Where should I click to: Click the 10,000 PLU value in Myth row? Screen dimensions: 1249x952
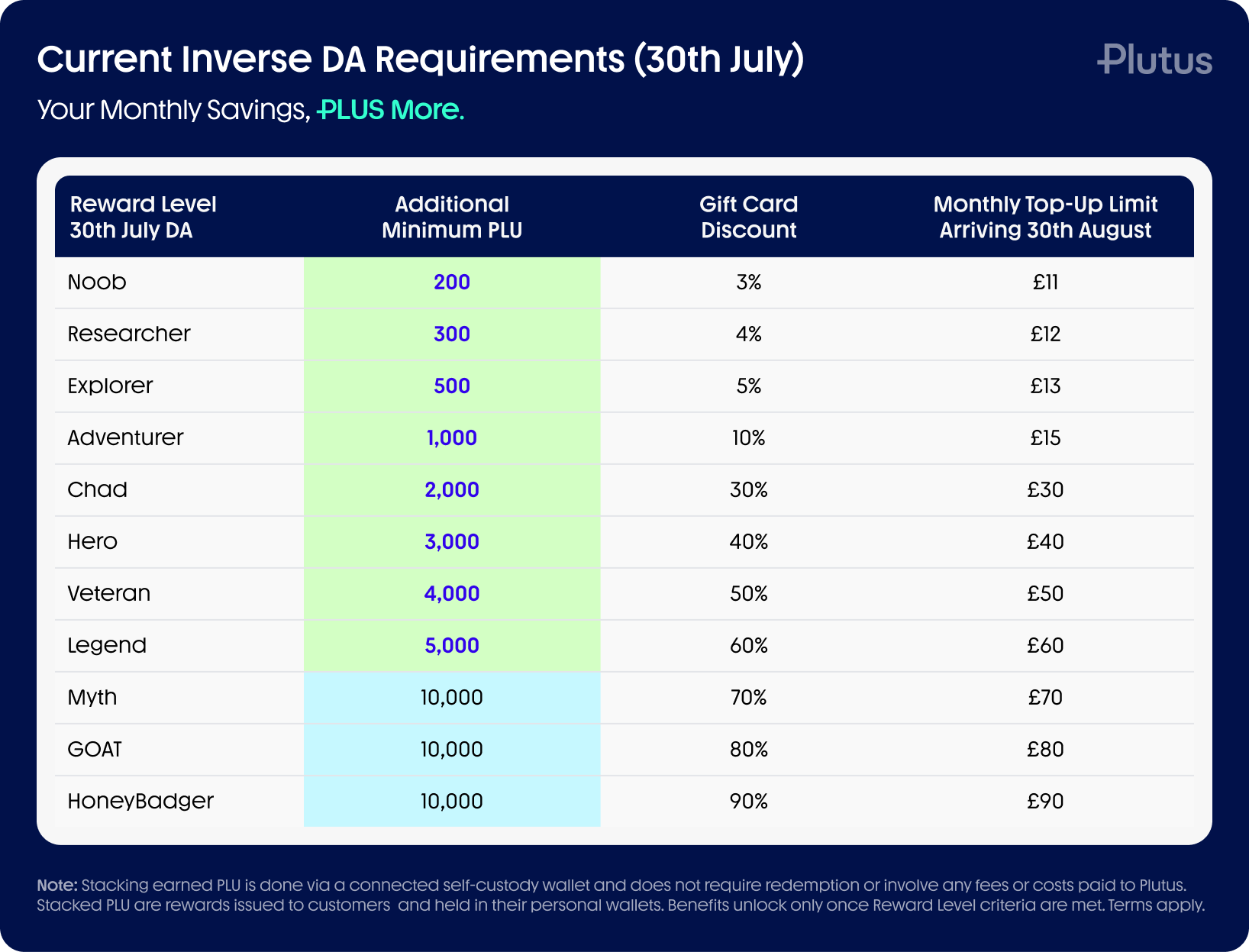pyautogui.click(x=452, y=697)
